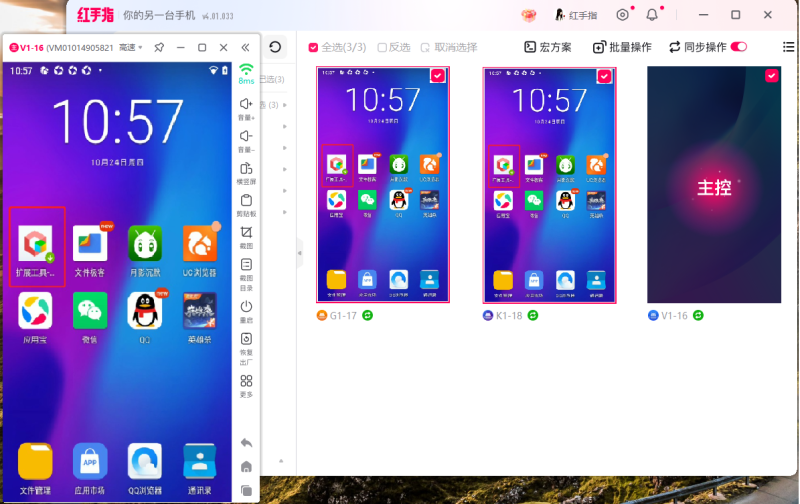Click the 同步操作 label
Screen dimensions: 800x504
(705, 47)
